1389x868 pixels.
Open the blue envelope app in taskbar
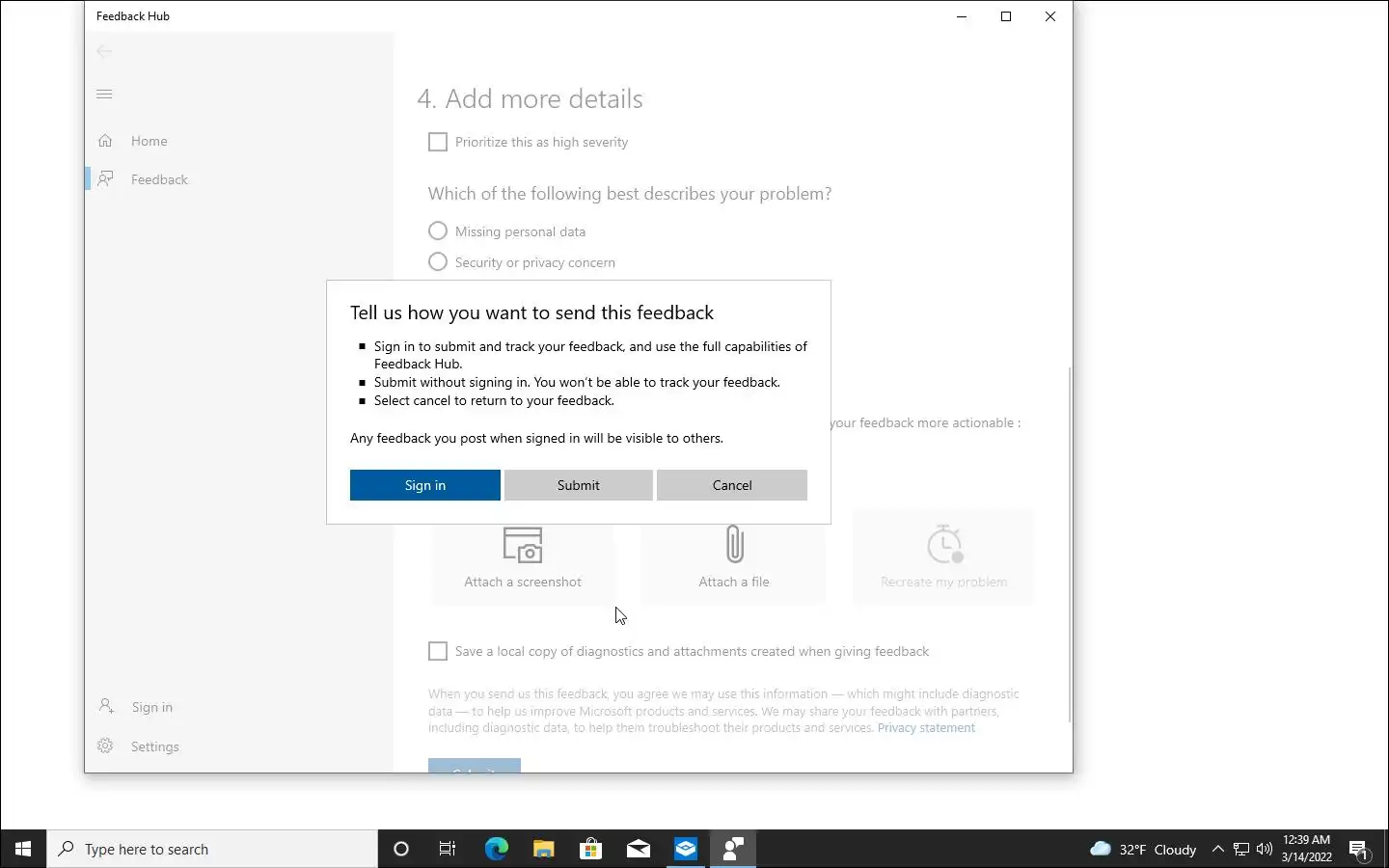[686, 849]
